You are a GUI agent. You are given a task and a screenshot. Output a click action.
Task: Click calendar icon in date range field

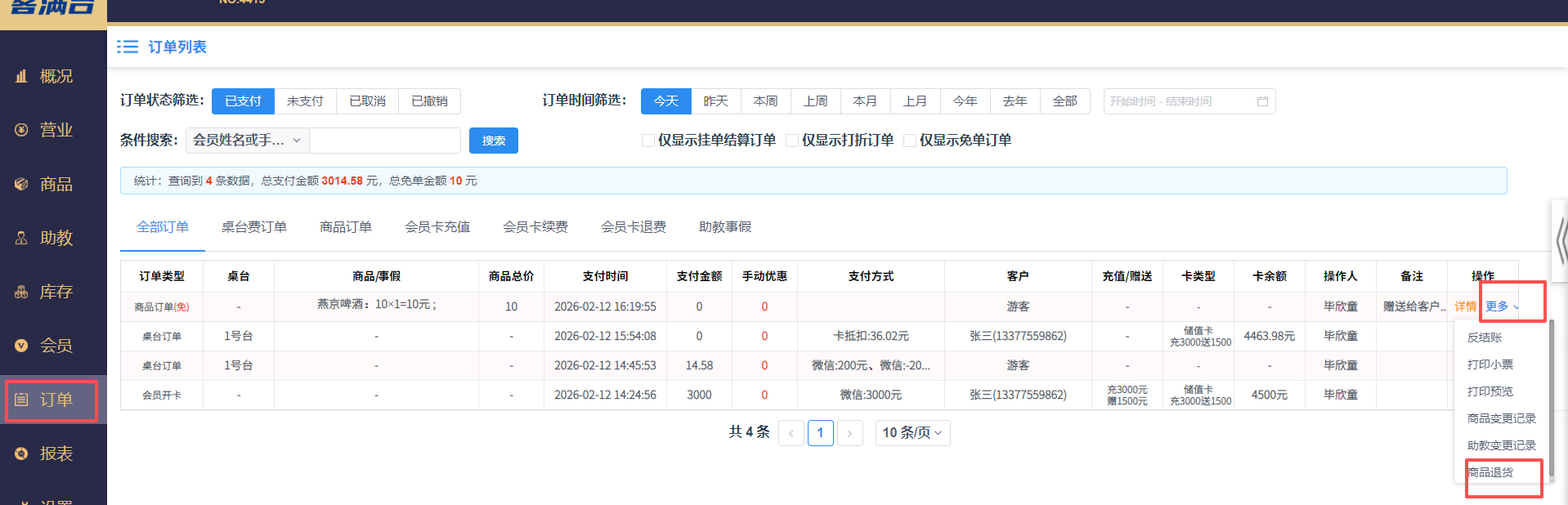tap(1262, 101)
